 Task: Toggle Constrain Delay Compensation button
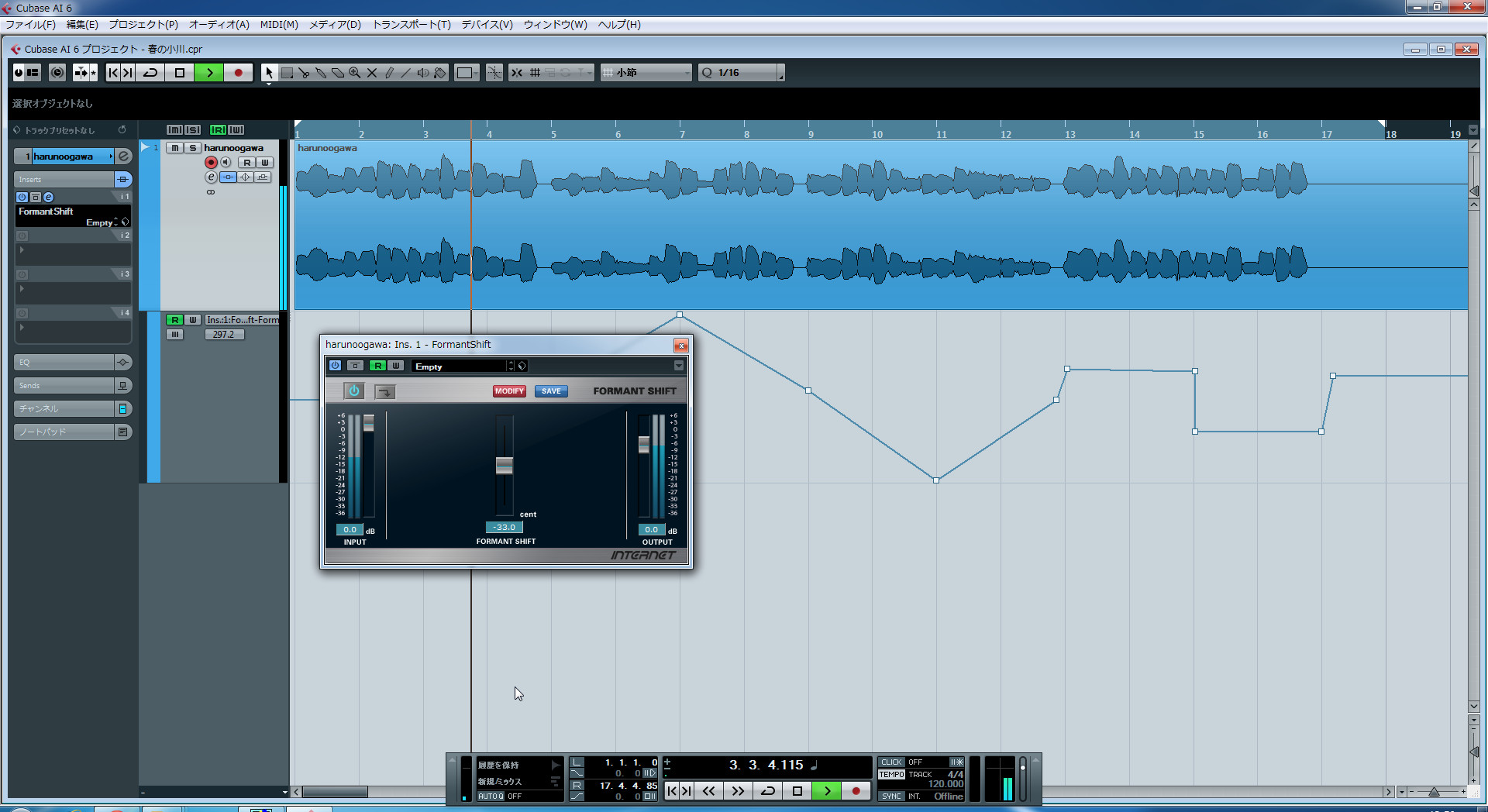(57, 73)
